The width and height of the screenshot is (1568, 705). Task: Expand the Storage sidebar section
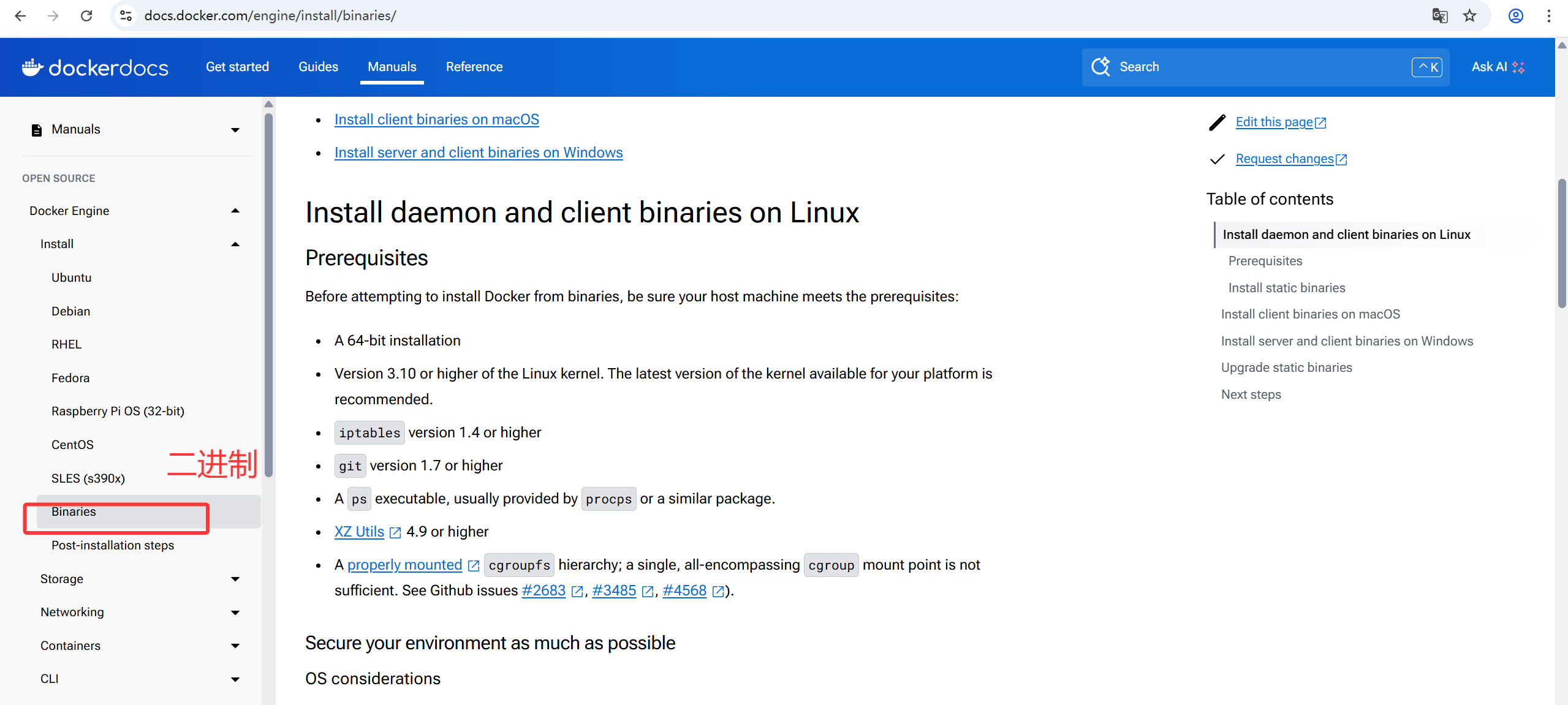coord(235,579)
